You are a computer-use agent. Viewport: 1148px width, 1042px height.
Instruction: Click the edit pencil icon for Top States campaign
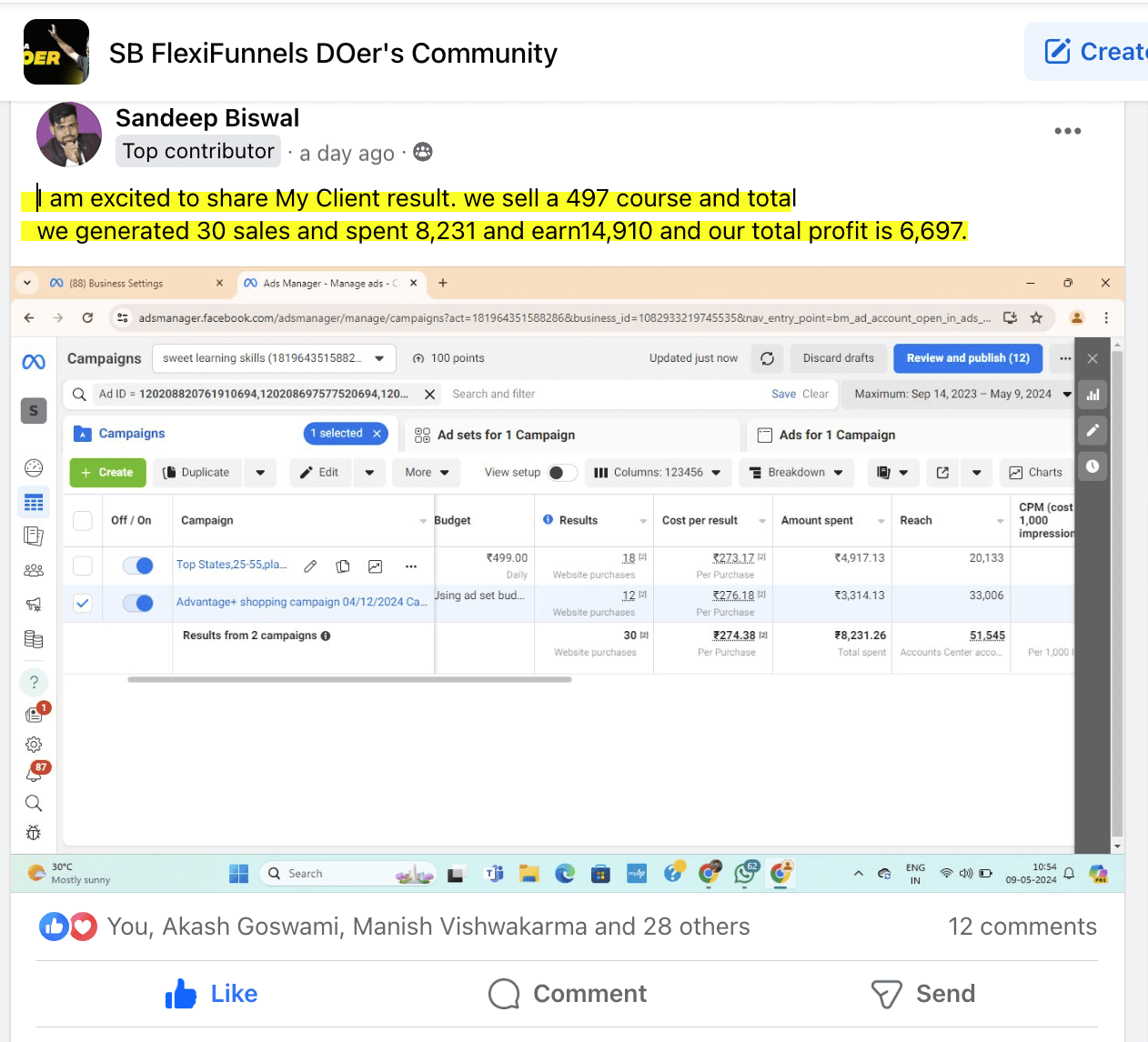pos(310,566)
